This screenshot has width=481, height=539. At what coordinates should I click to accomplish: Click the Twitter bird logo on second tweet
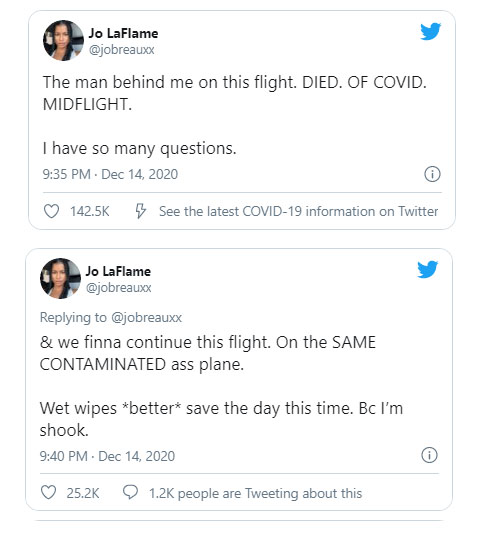coord(427,269)
